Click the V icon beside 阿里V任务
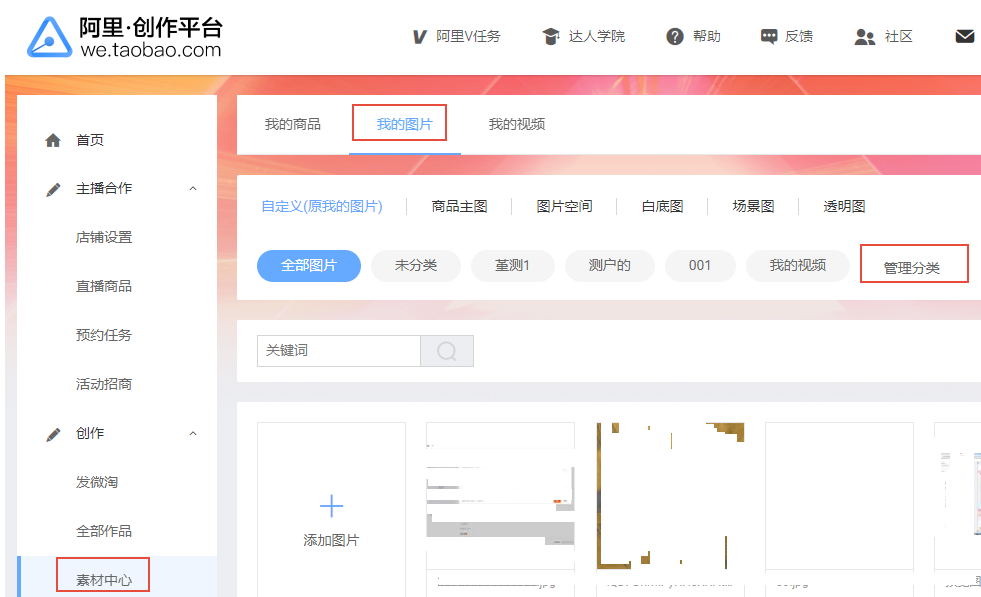981x597 pixels. [420, 37]
